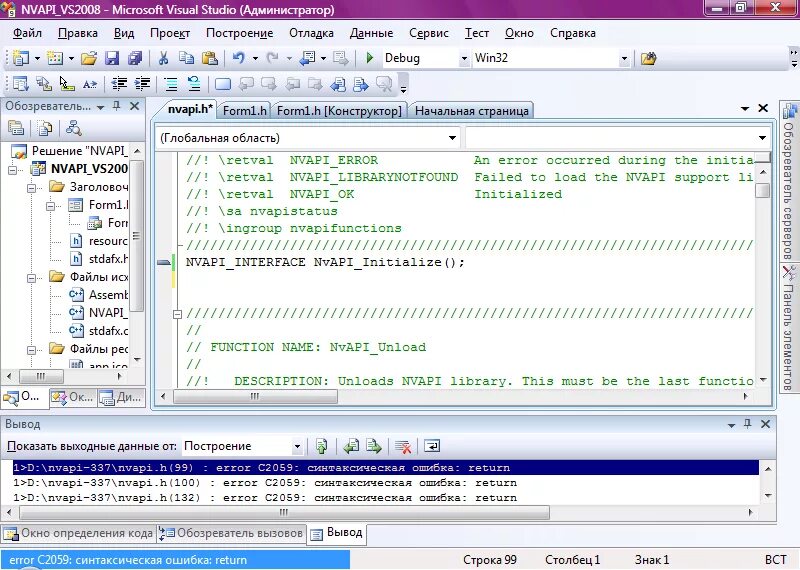Open the empty members dropdown beside scope
Viewport: 800px width, 570px height.
[762, 138]
